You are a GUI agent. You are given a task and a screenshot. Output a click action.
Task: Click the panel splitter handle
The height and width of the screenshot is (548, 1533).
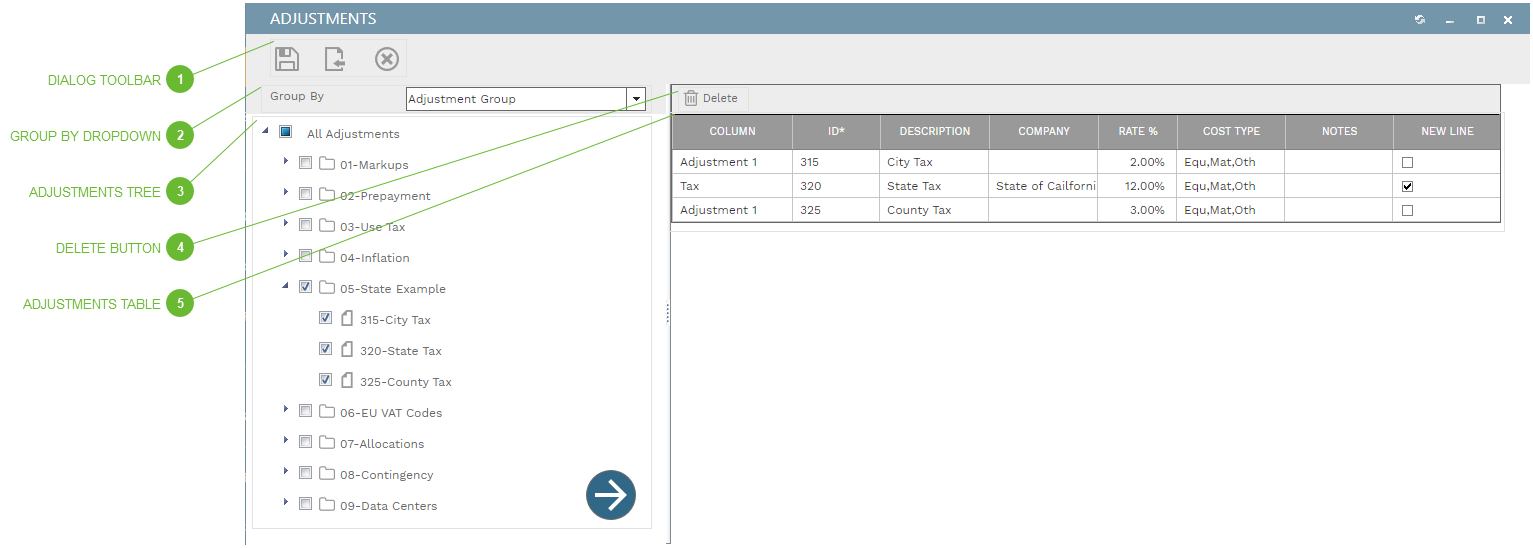click(667, 314)
